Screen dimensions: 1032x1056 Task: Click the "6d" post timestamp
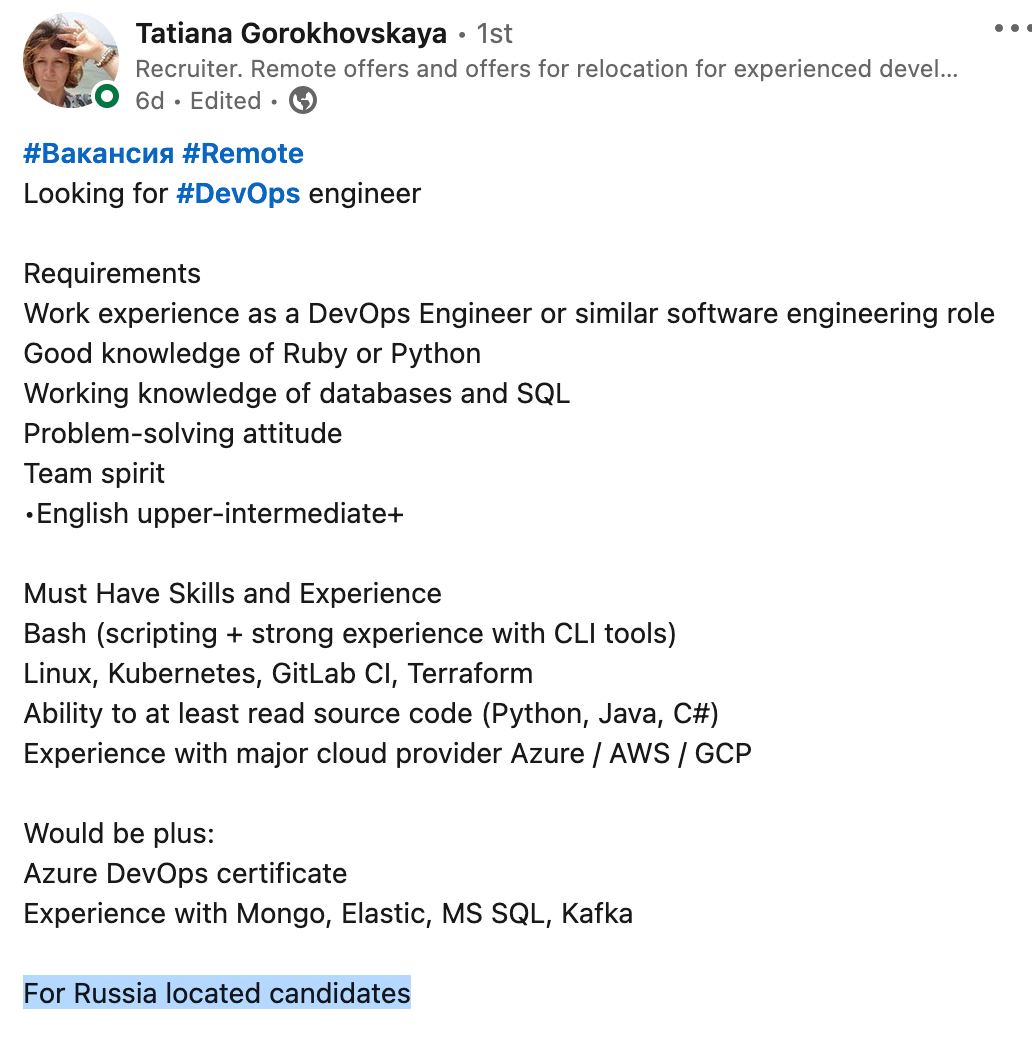click(149, 101)
